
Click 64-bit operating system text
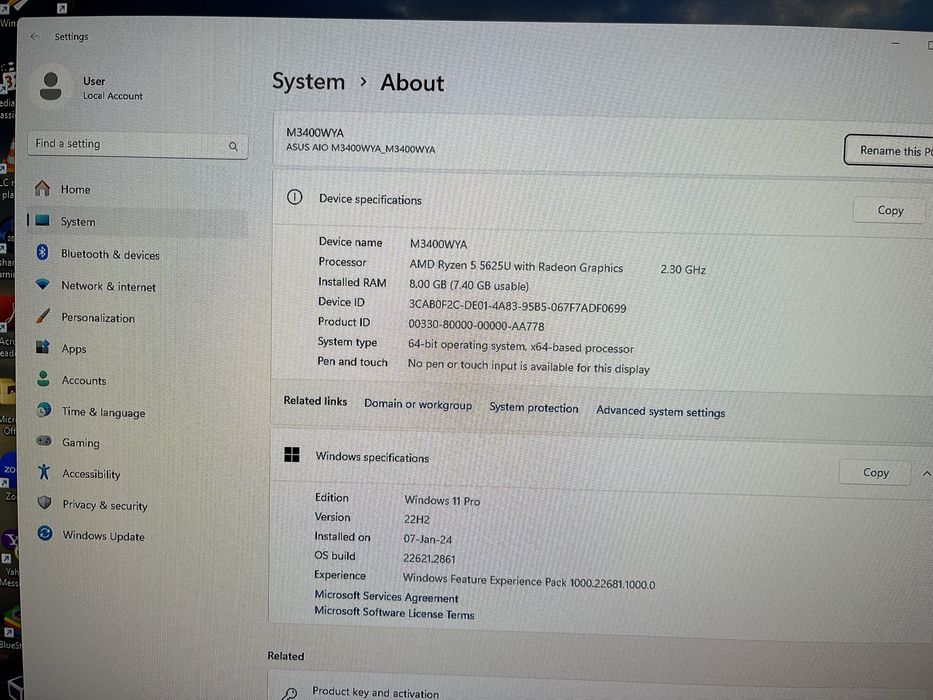(x=520, y=346)
